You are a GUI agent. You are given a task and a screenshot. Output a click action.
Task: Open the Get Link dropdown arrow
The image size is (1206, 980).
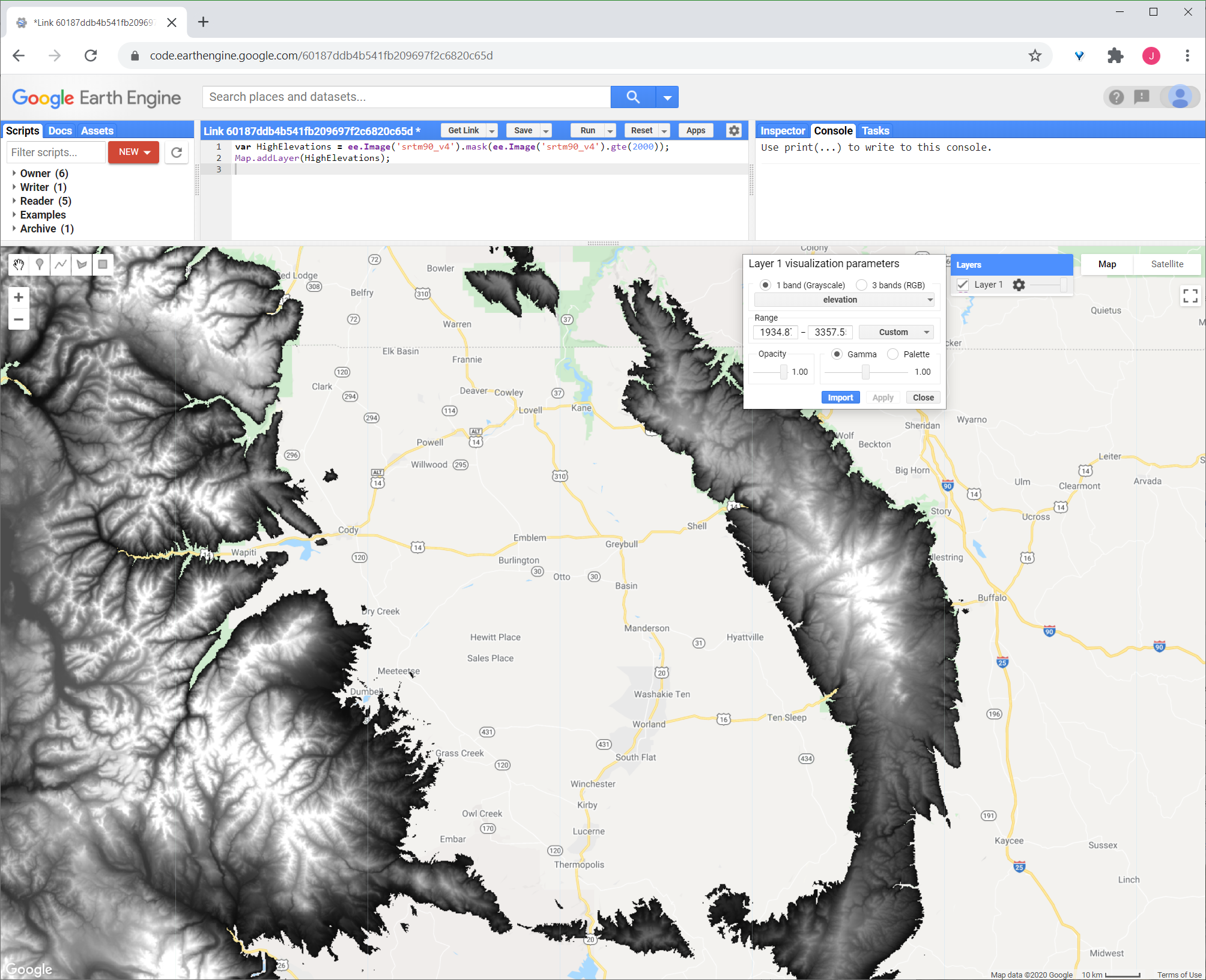tap(492, 131)
